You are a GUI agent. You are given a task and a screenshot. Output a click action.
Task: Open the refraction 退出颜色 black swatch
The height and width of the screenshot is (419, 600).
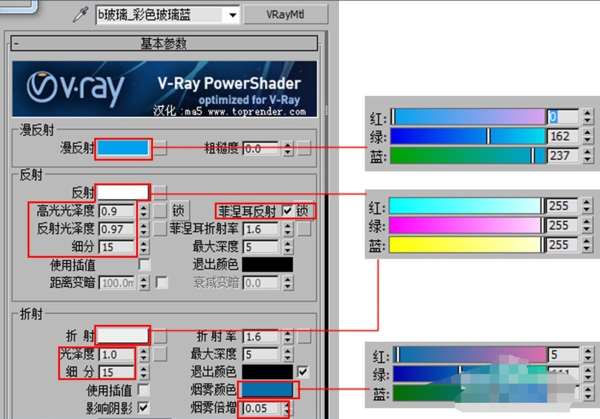click(x=267, y=372)
